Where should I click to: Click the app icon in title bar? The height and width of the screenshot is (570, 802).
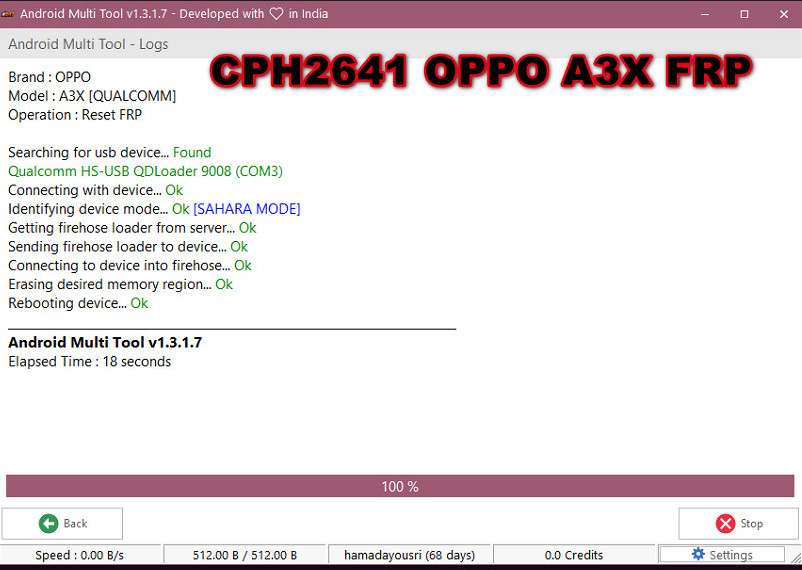(x=8, y=14)
